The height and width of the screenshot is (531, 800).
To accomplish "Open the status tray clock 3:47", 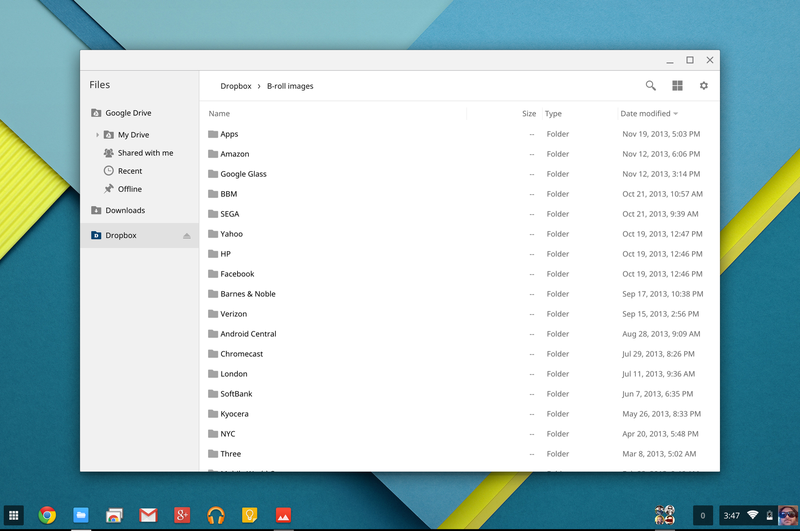I will pos(732,516).
